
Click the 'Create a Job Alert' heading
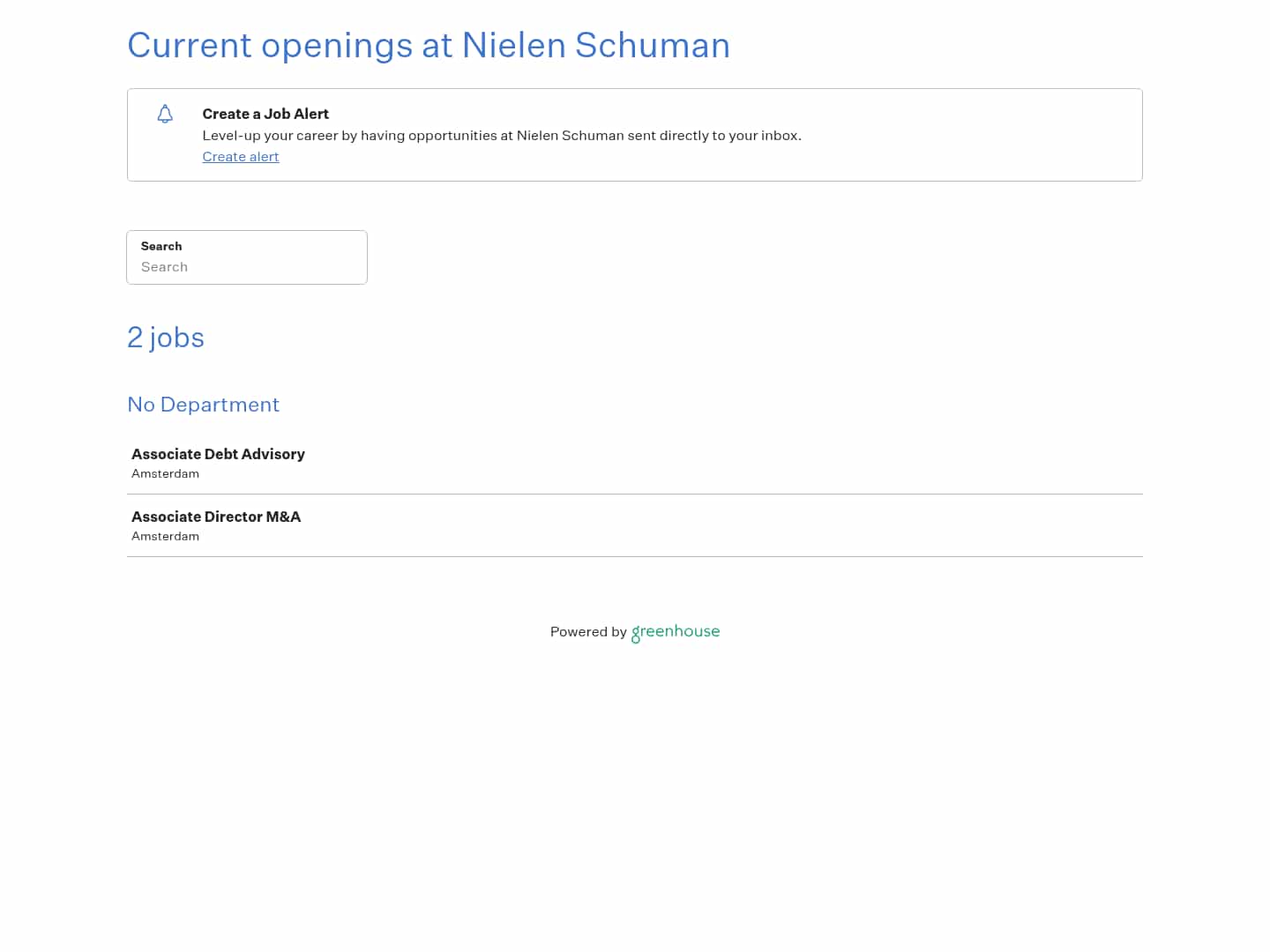[x=265, y=114]
